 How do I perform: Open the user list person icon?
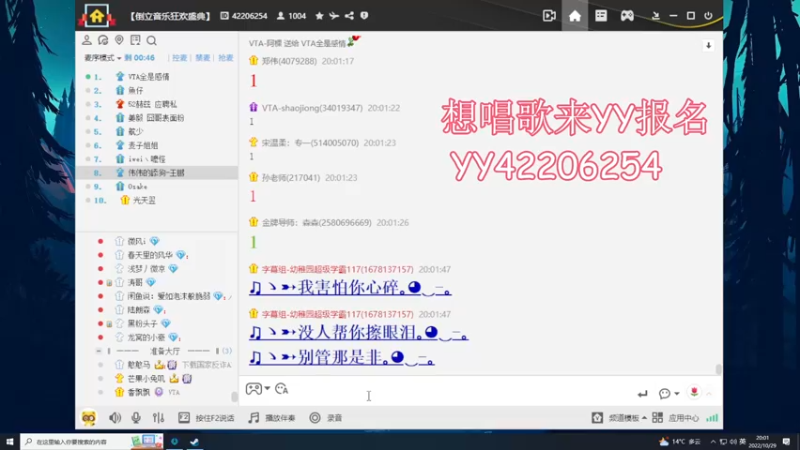pos(87,40)
